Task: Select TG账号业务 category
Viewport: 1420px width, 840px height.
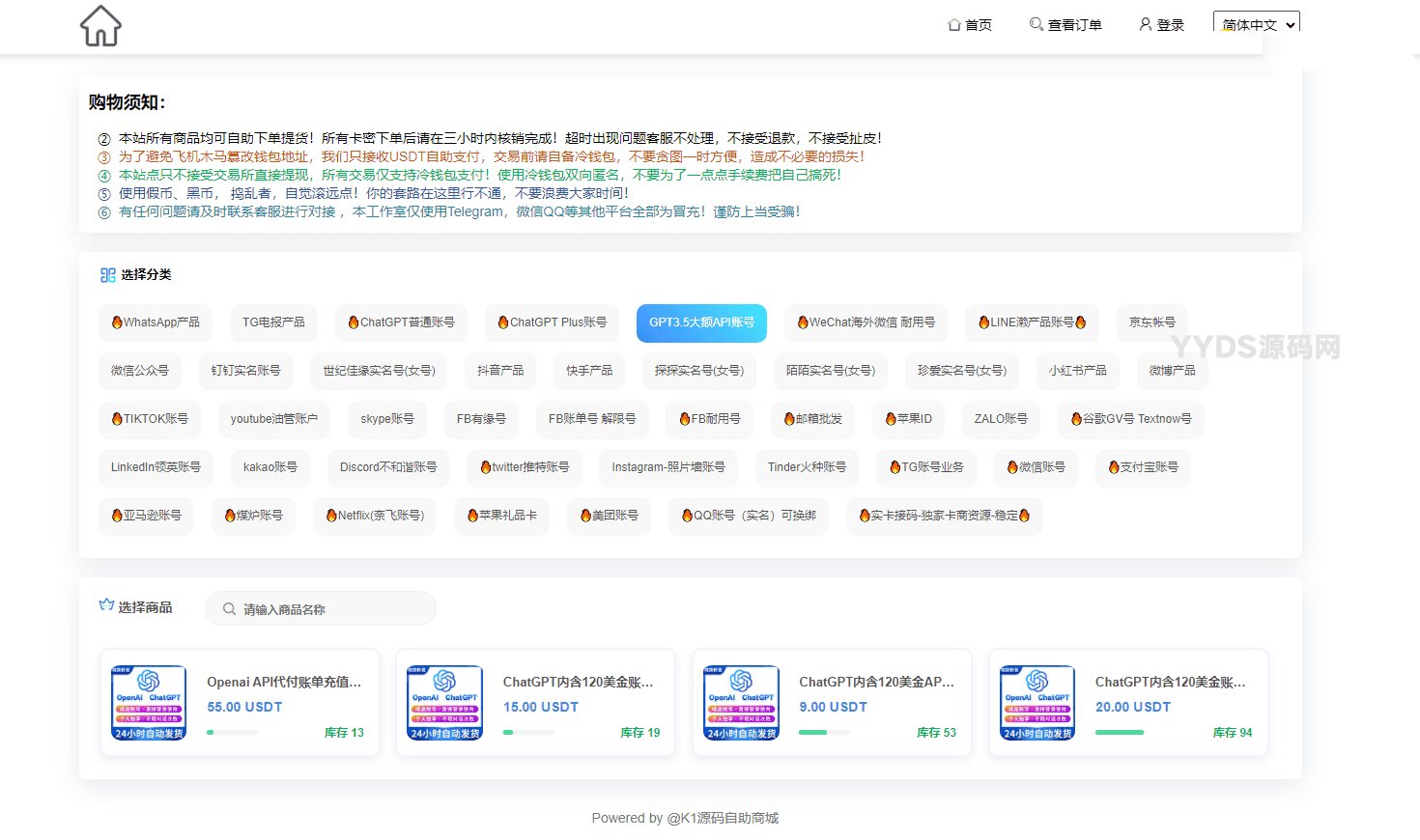Action: (926, 467)
